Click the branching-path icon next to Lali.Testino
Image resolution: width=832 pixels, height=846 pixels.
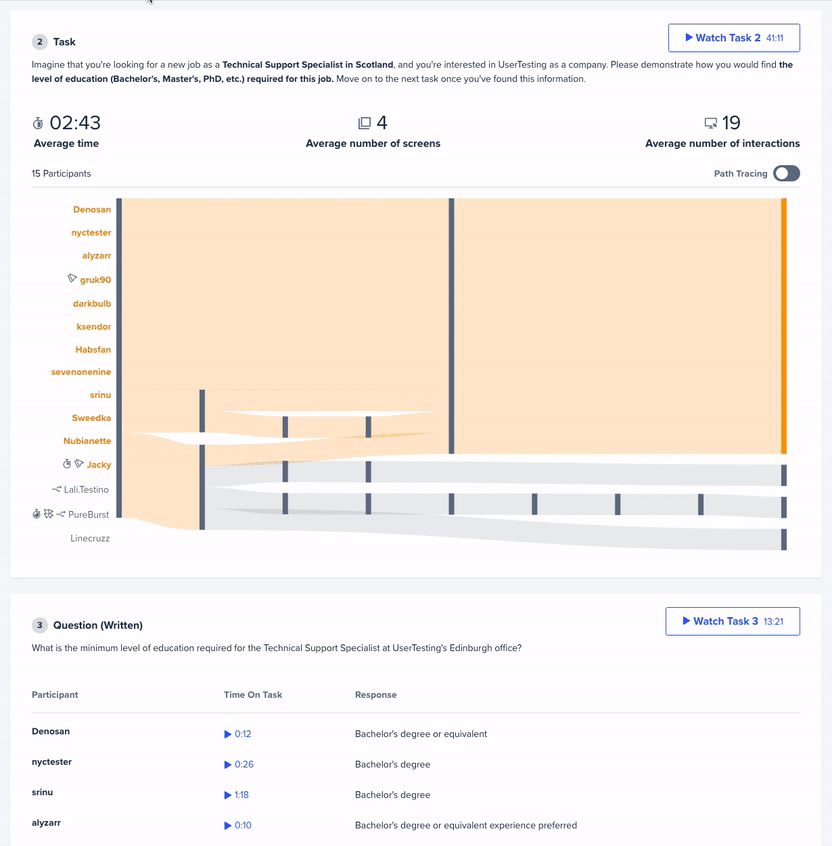[57, 489]
